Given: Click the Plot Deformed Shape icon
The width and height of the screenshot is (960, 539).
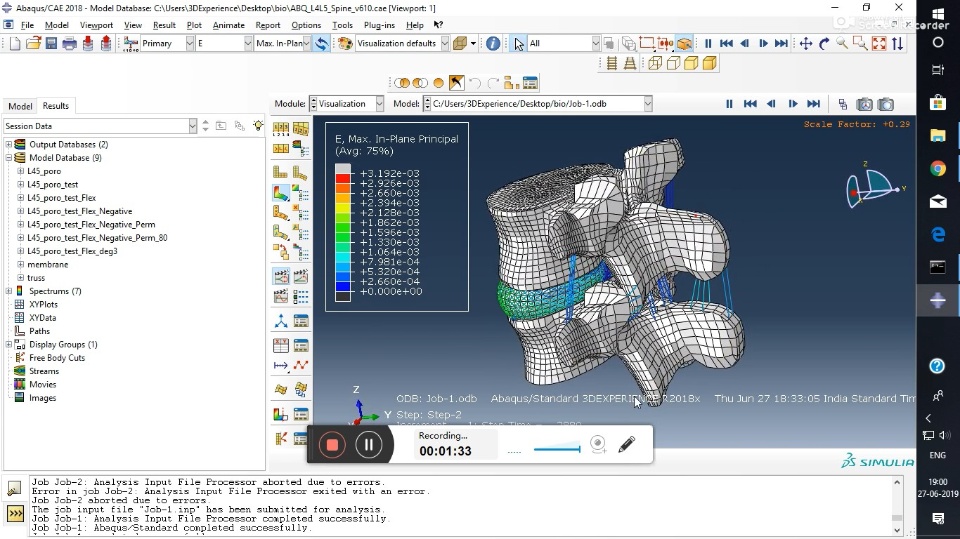Looking at the screenshot, I should [x=300, y=173].
